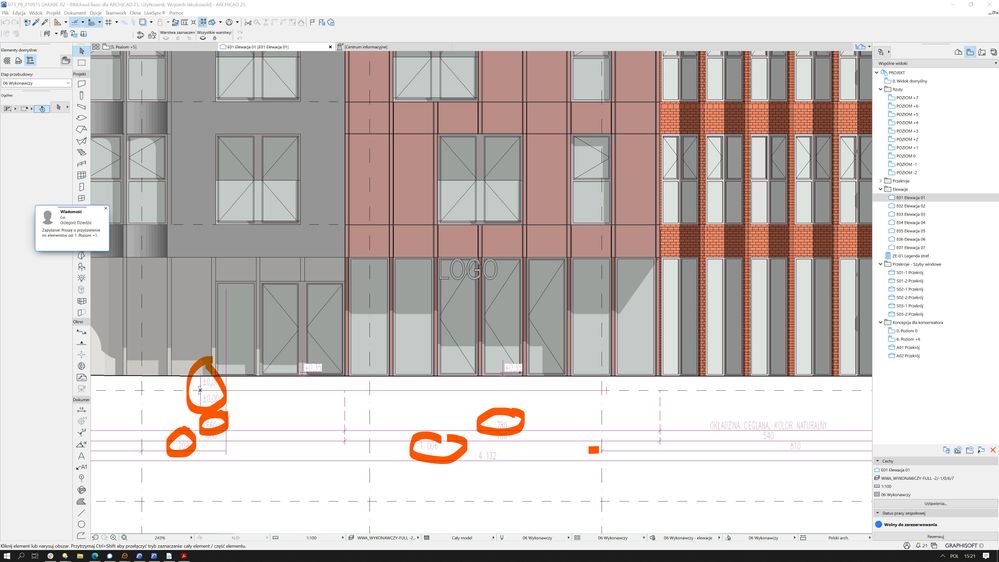Open File Explorer from the taskbar

click(x=80, y=556)
